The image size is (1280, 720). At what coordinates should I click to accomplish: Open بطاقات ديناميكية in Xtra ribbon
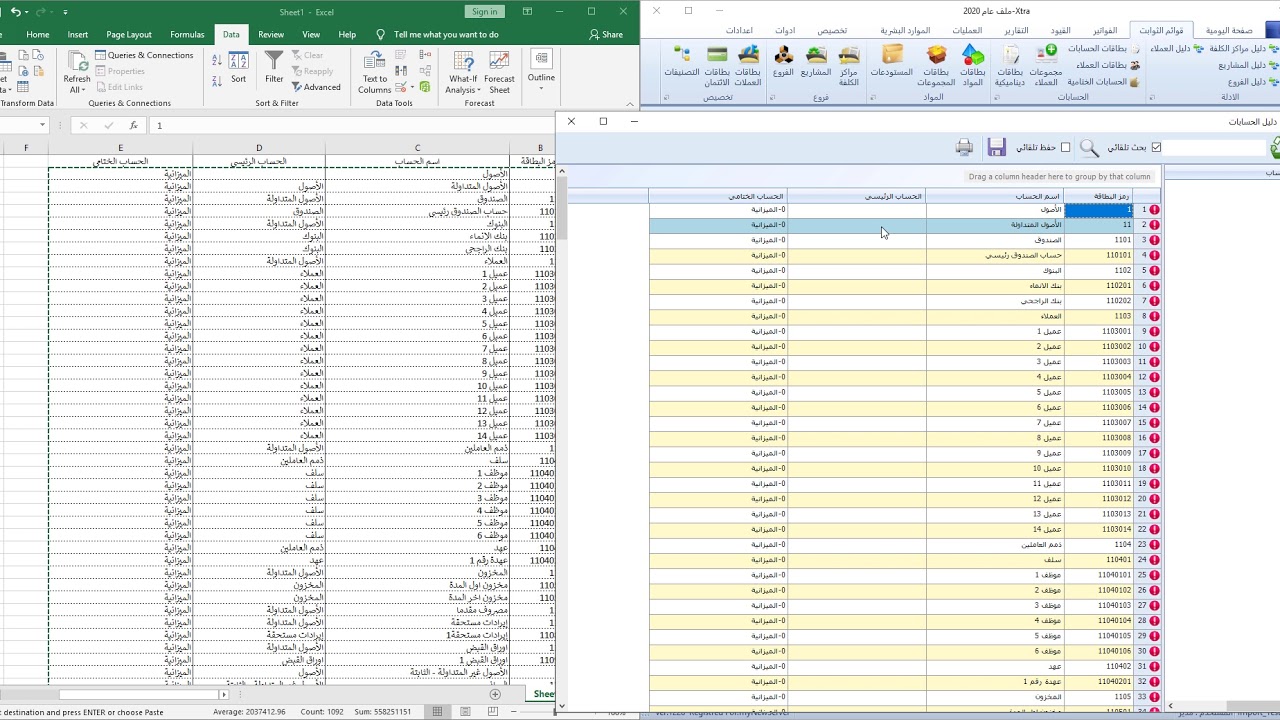pyautogui.click(x=1010, y=65)
